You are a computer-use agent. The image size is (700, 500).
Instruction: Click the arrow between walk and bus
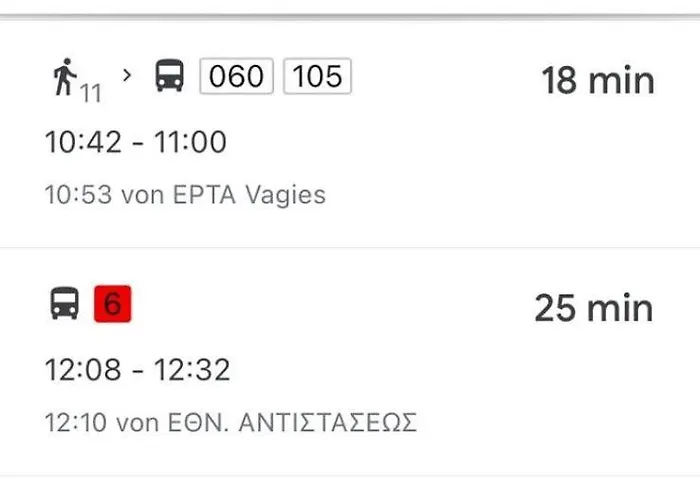coord(126,73)
